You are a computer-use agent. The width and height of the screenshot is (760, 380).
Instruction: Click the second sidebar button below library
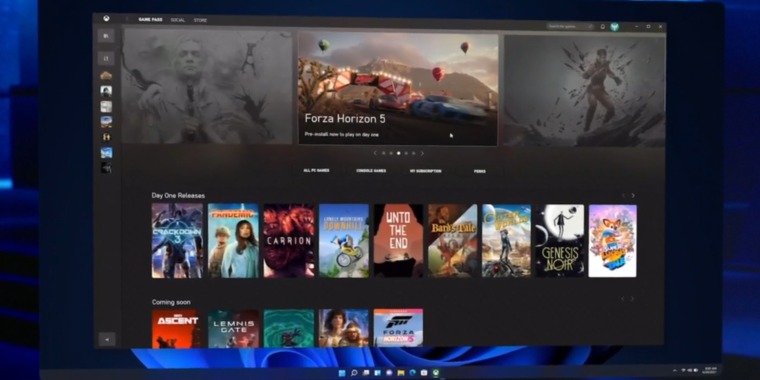(x=106, y=59)
